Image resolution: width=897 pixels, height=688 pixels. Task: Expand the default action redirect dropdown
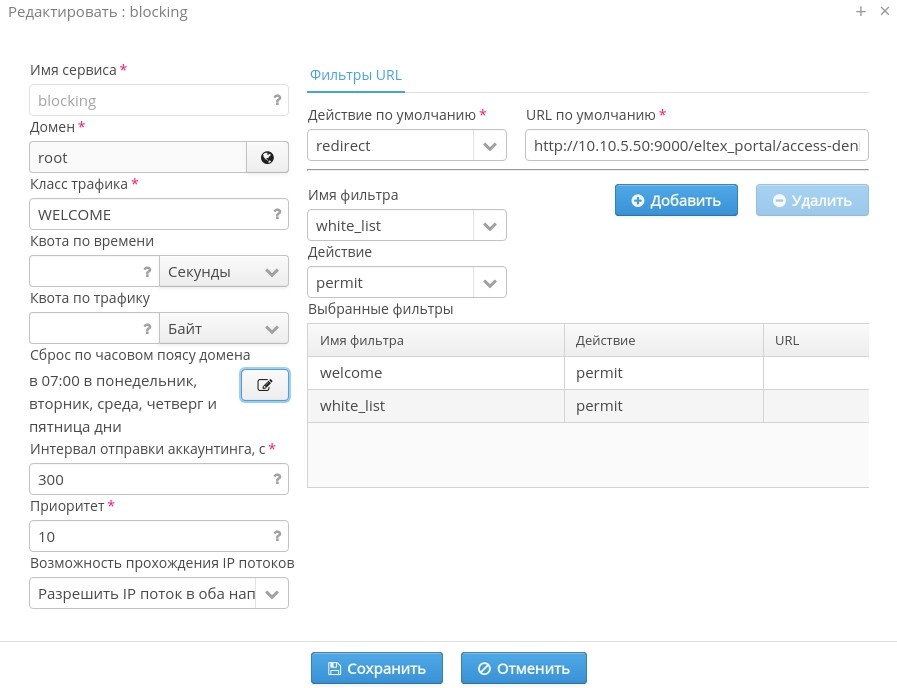coord(489,146)
